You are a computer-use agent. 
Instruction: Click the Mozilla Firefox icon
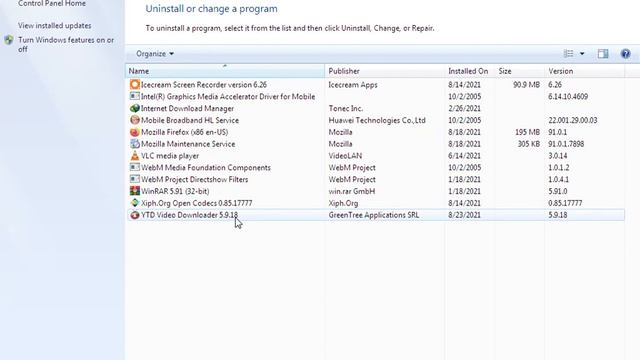pyautogui.click(x=135, y=132)
